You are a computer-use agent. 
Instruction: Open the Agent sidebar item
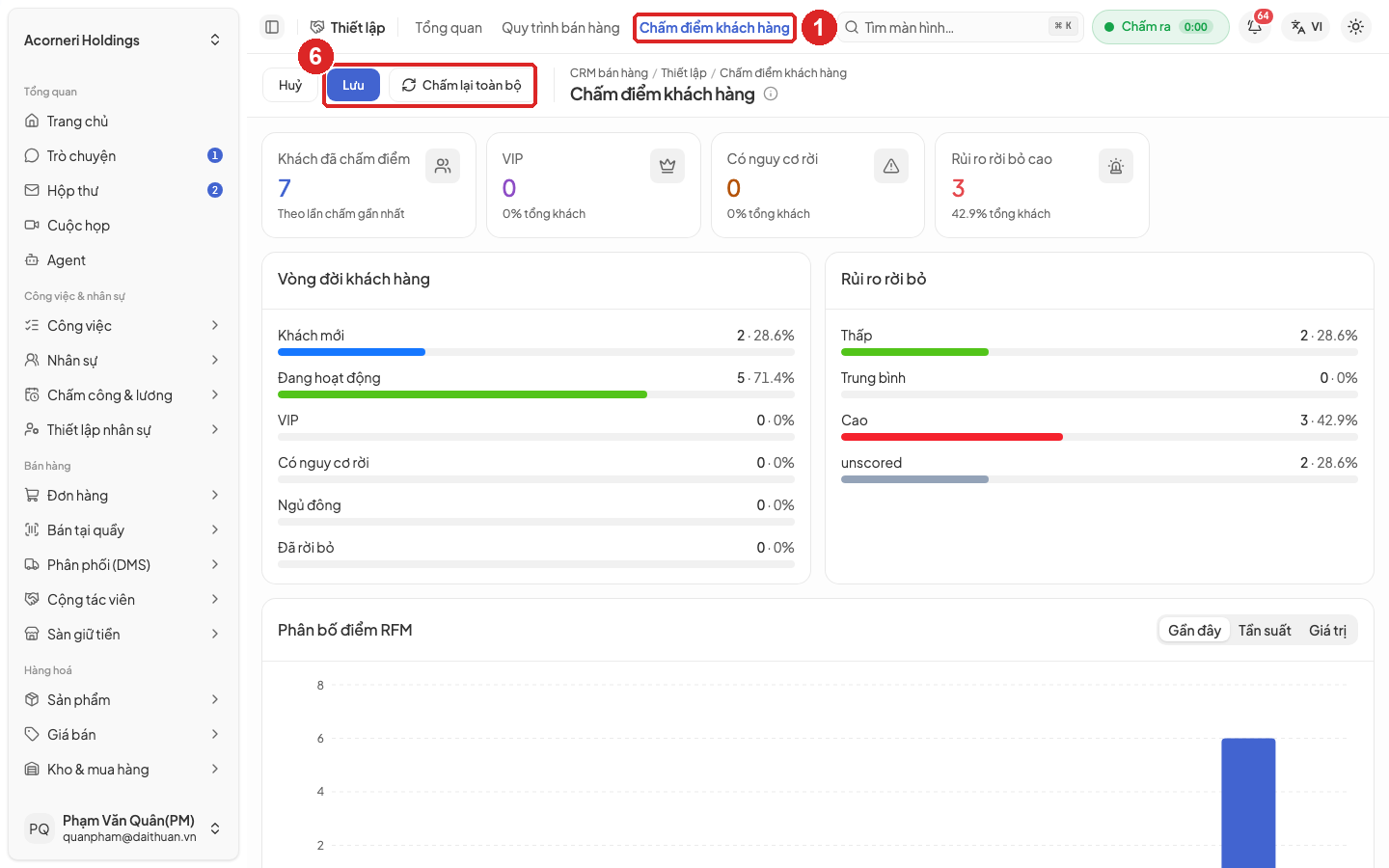[x=123, y=260]
